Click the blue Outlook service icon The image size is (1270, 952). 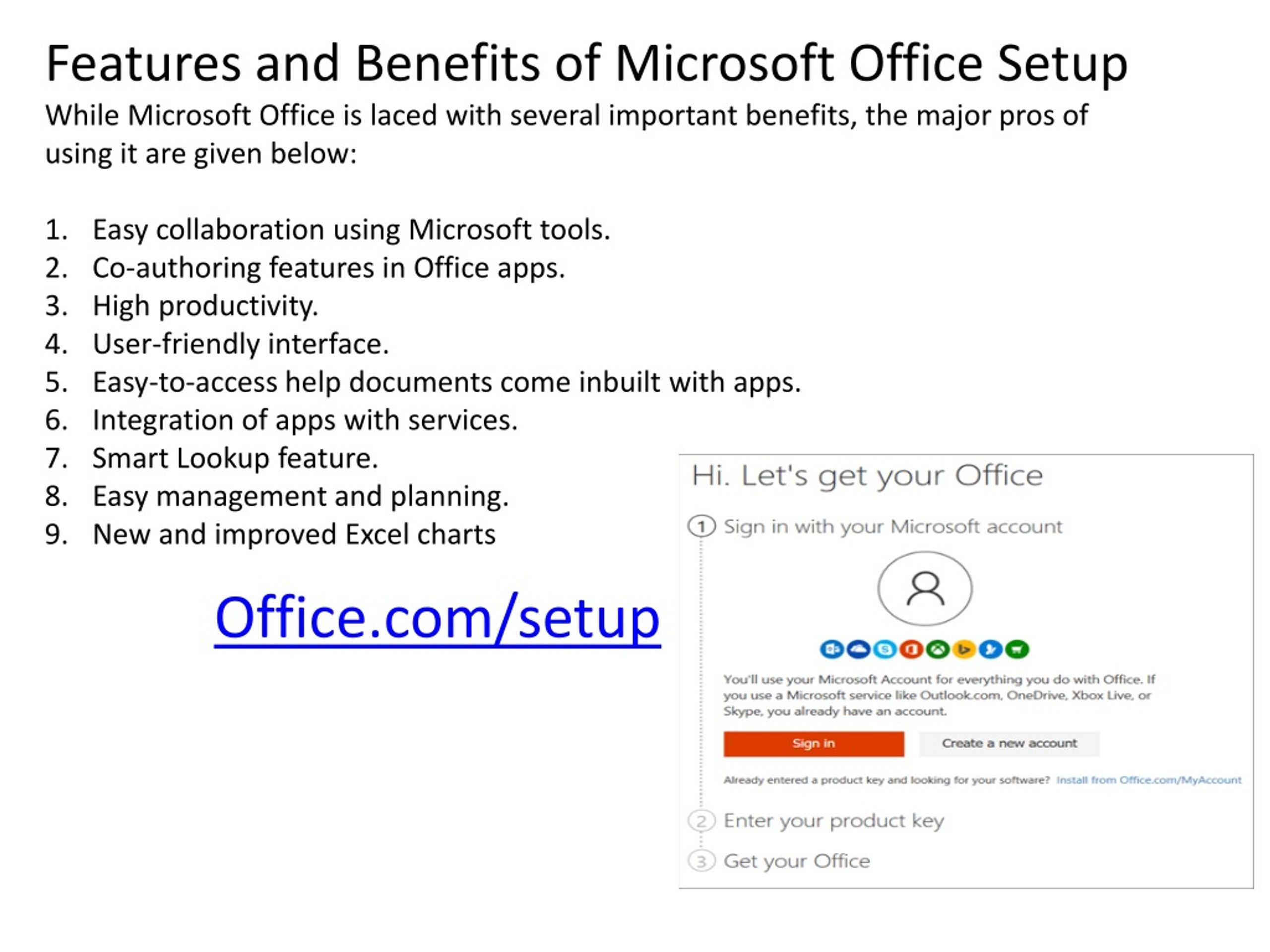832,649
